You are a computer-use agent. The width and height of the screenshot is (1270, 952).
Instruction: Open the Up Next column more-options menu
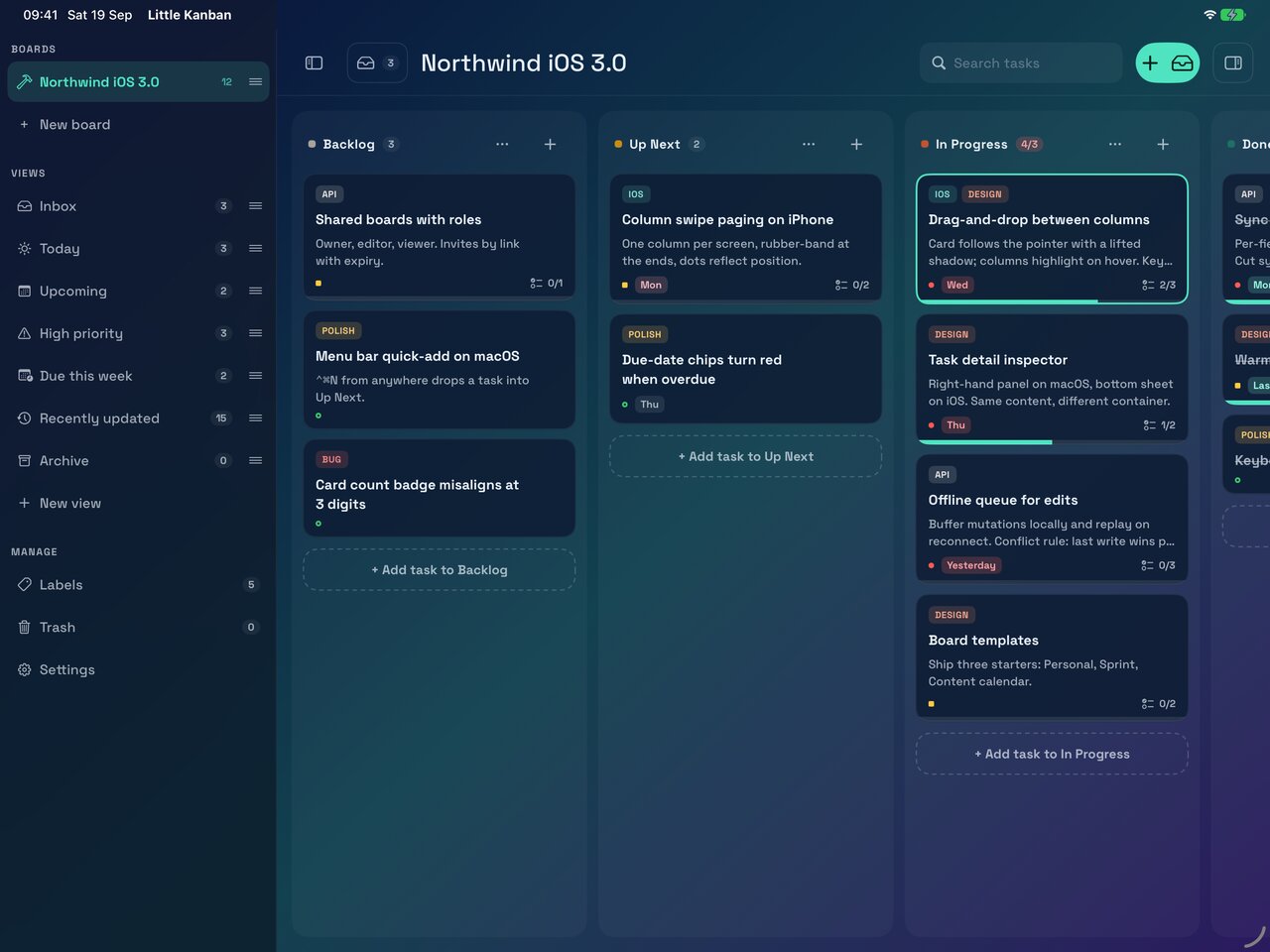(809, 144)
